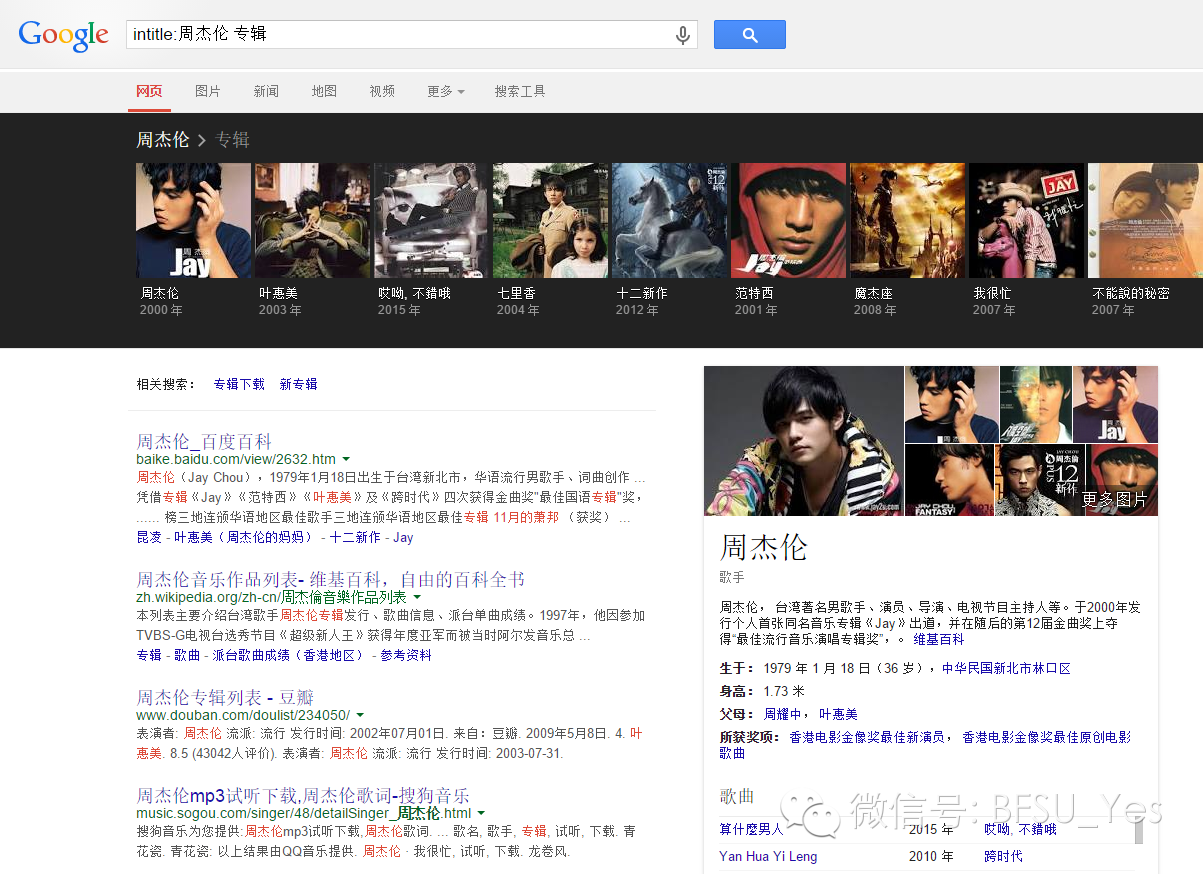Expand dropdown arrow beside www.douban.com URL
The width and height of the screenshot is (1203, 874).
[x=360, y=716]
